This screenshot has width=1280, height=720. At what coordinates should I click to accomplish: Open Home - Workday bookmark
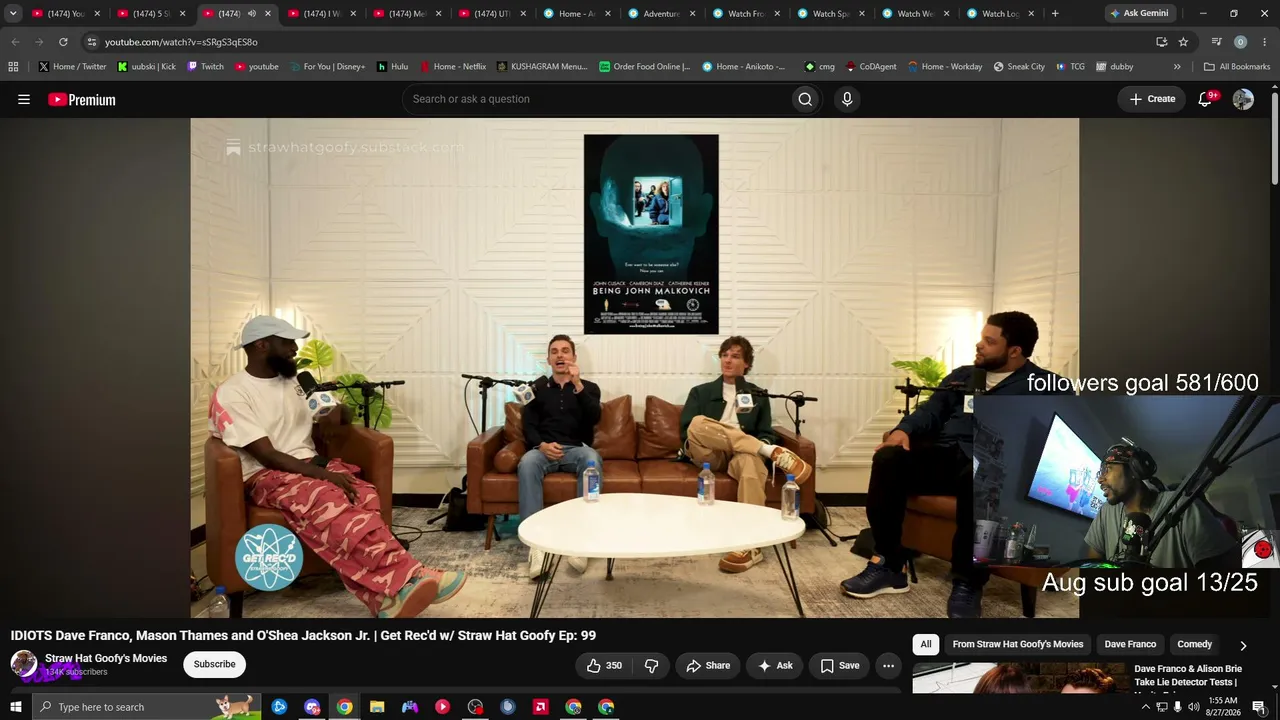pyautogui.click(x=944, y=67)
